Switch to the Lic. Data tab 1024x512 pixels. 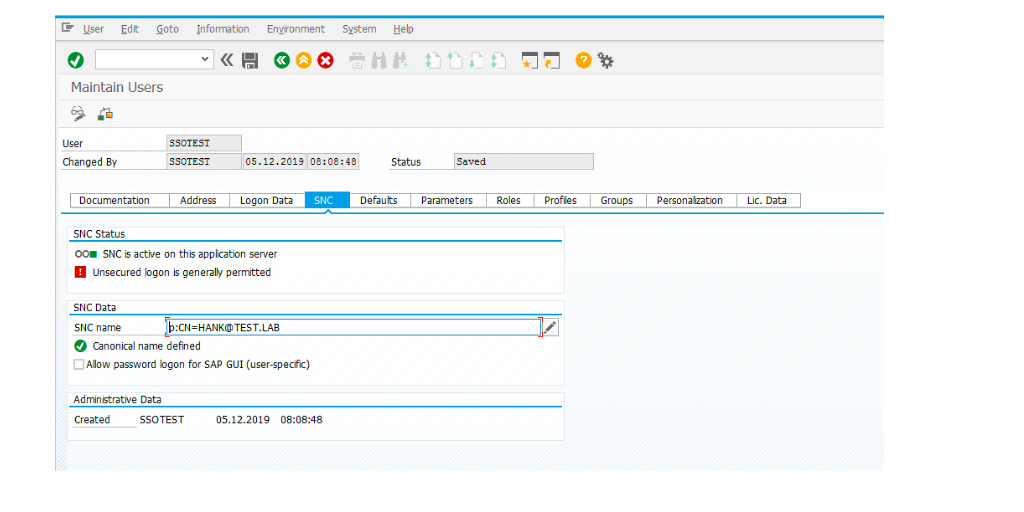point(768,200)
